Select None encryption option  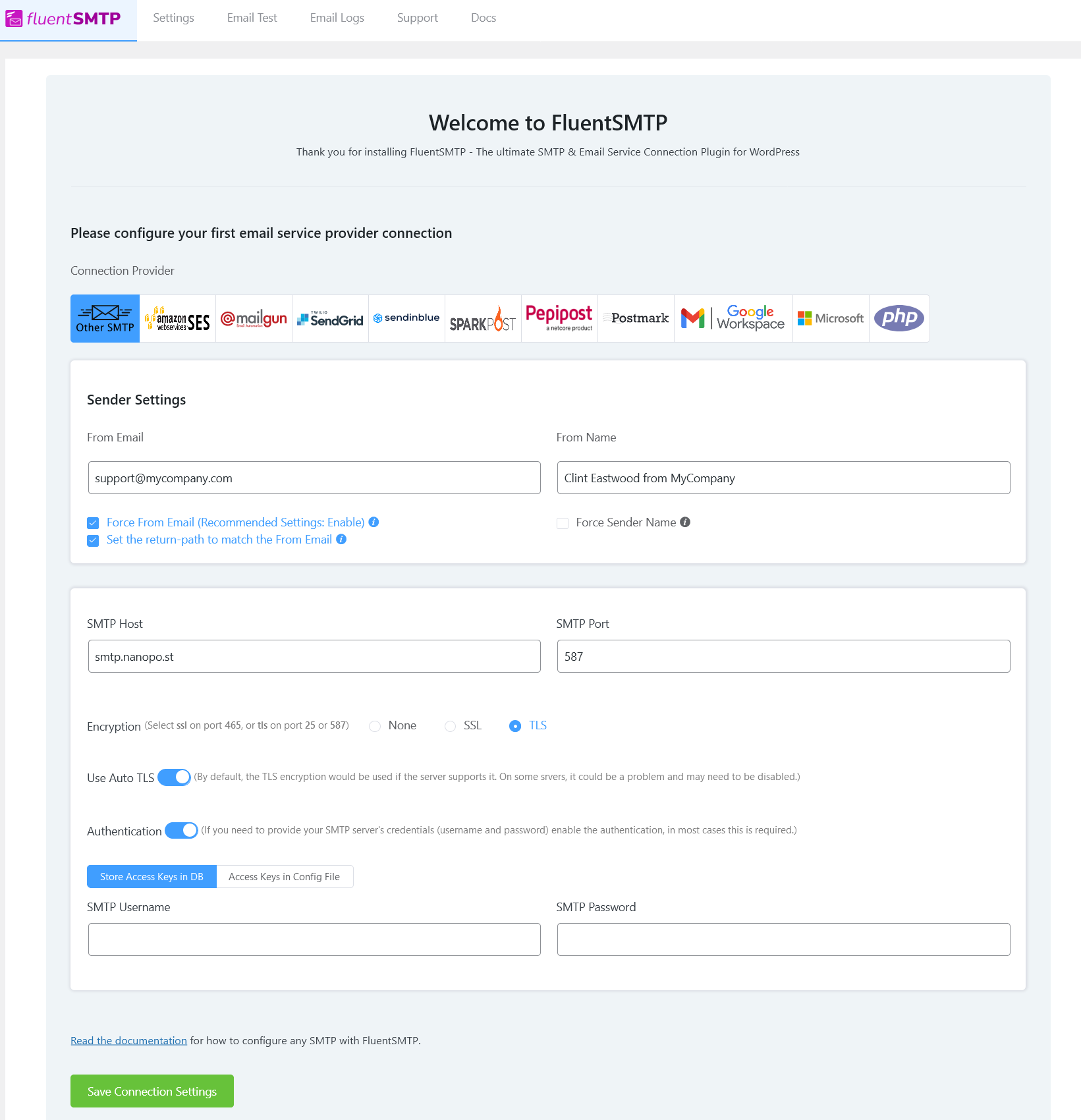coord(375,726)
